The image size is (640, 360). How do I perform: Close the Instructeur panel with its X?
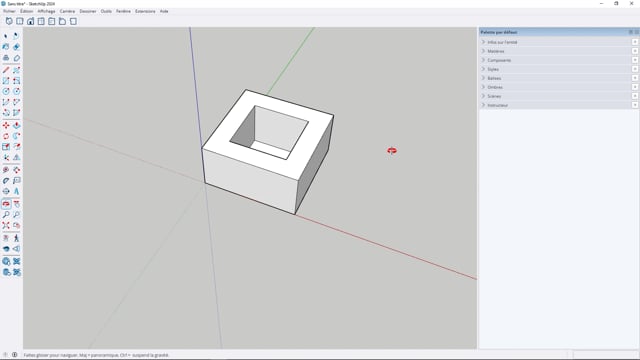635,105
